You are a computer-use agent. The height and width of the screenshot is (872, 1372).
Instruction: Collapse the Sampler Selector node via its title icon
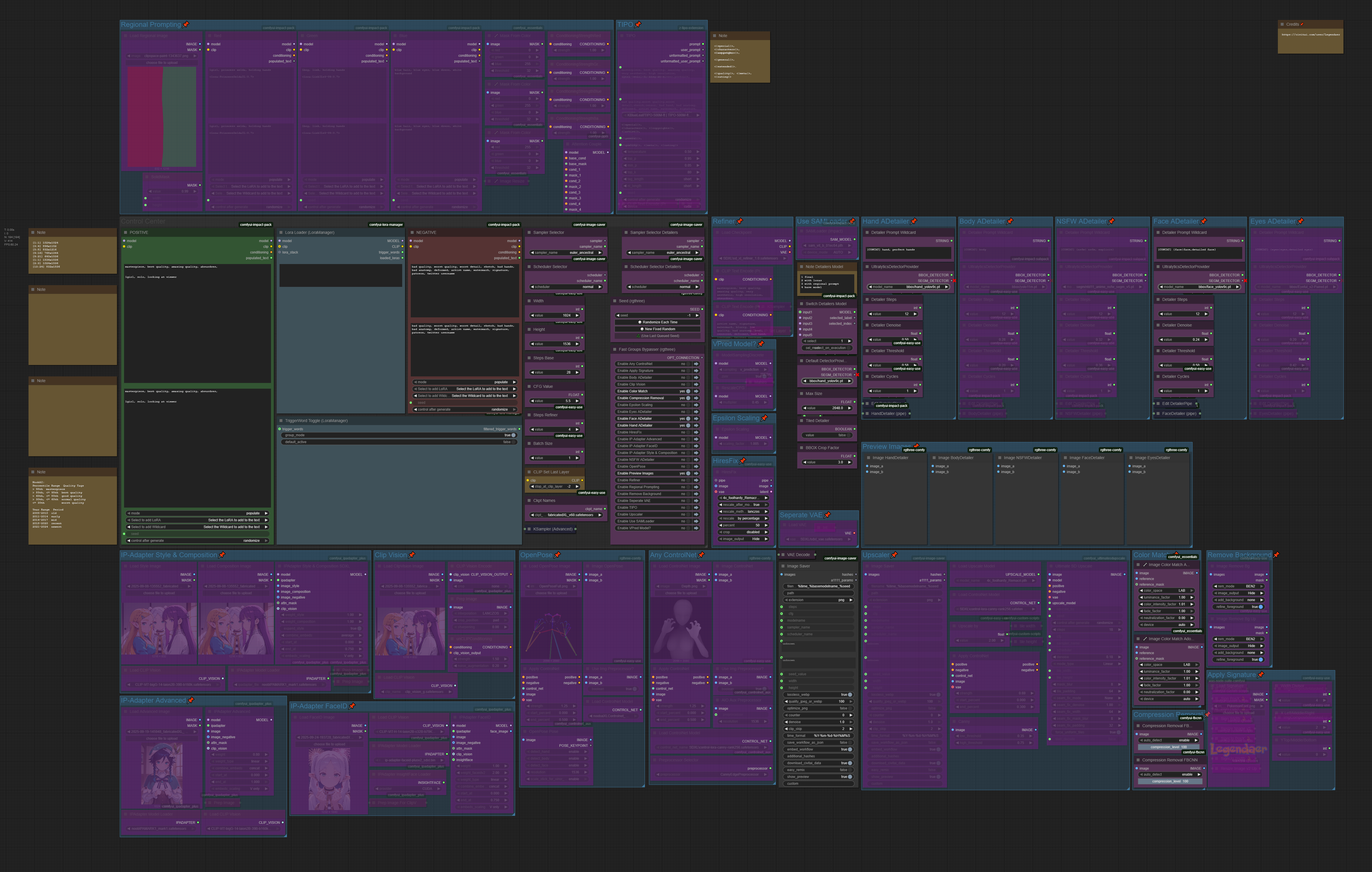click(x=529, y=233)
